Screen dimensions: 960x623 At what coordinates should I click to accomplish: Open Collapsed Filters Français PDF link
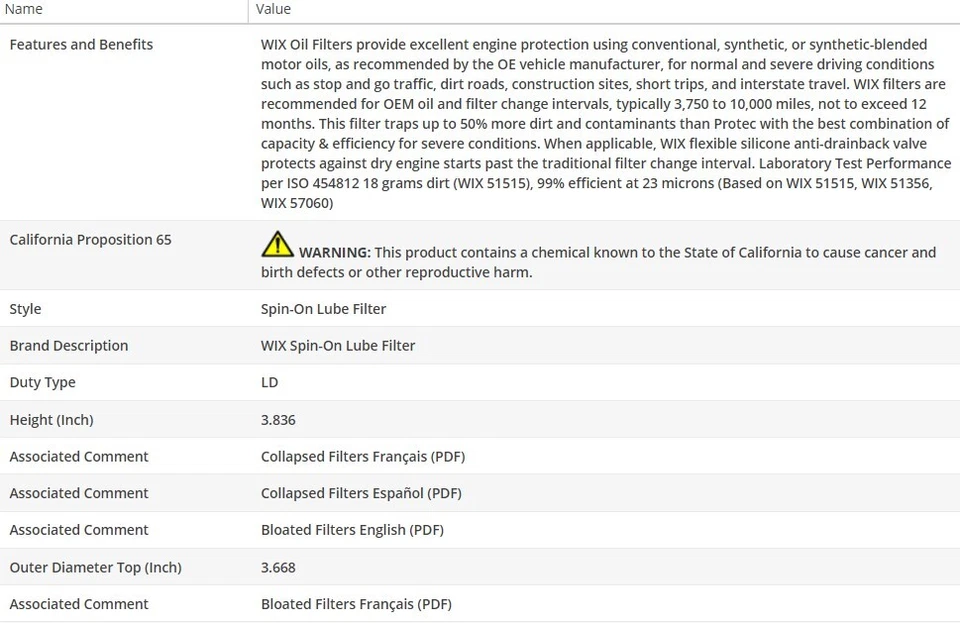(363, 457)
